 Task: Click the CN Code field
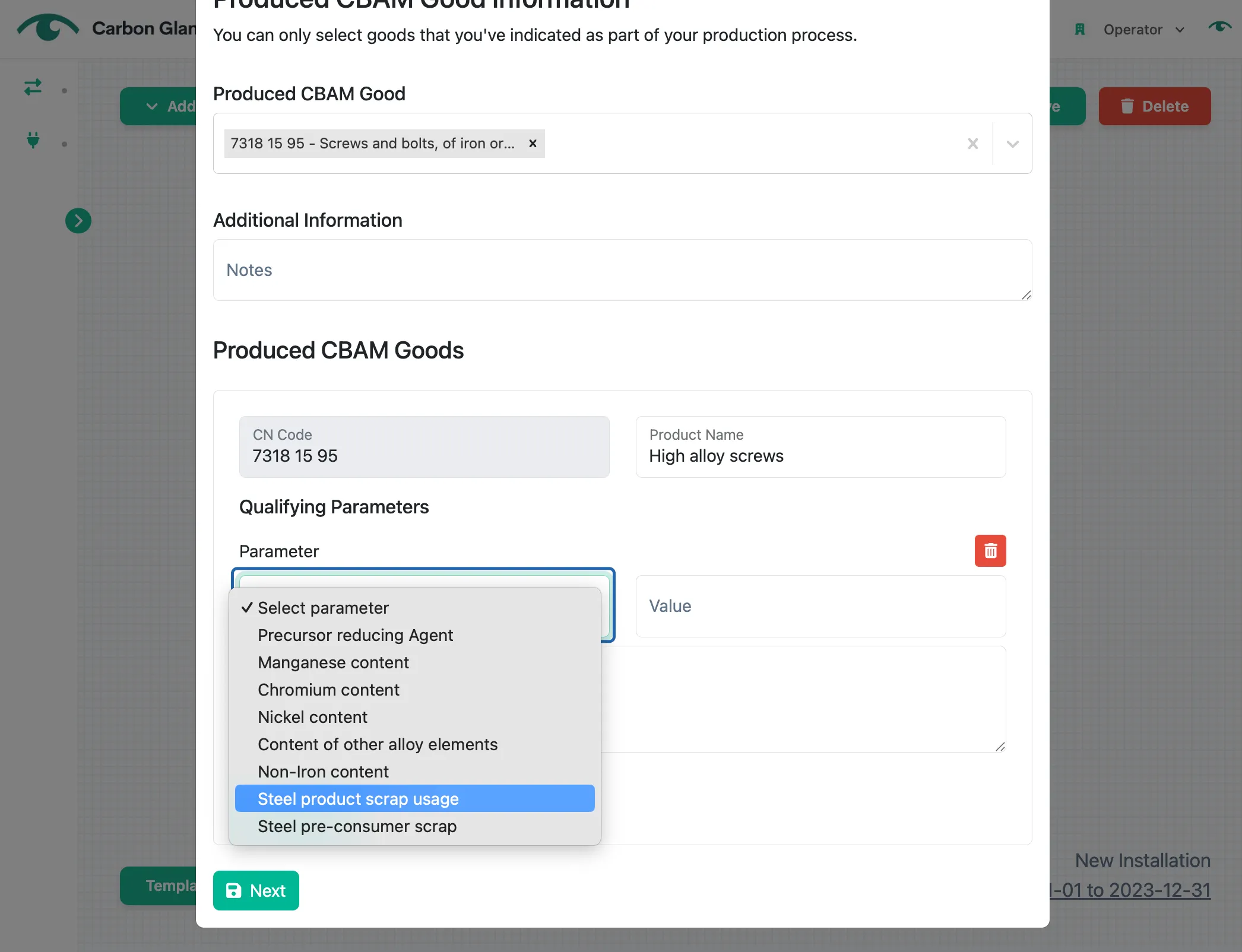click(424, 447)
